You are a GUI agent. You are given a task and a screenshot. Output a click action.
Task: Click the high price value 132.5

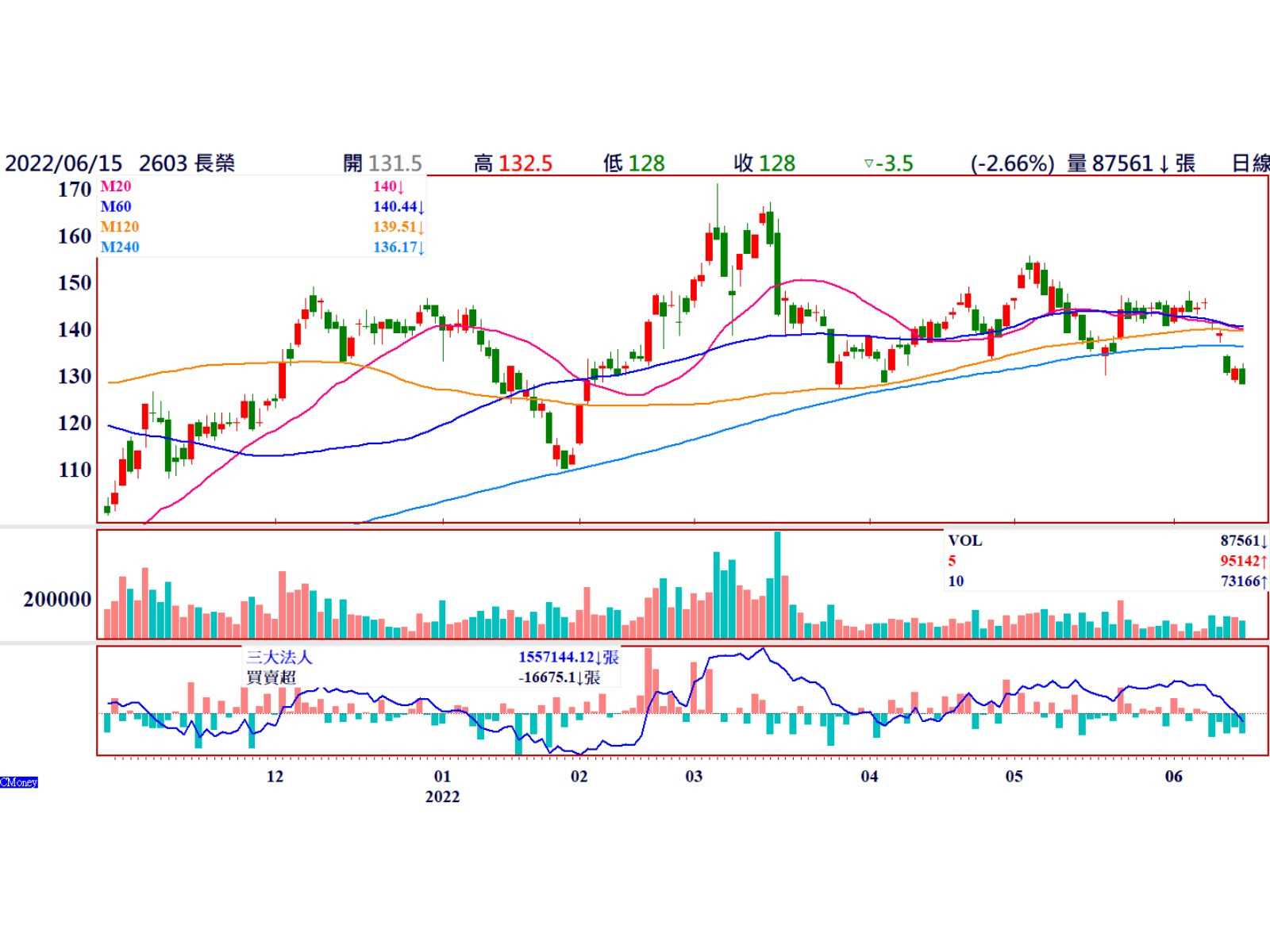[525, 164]
